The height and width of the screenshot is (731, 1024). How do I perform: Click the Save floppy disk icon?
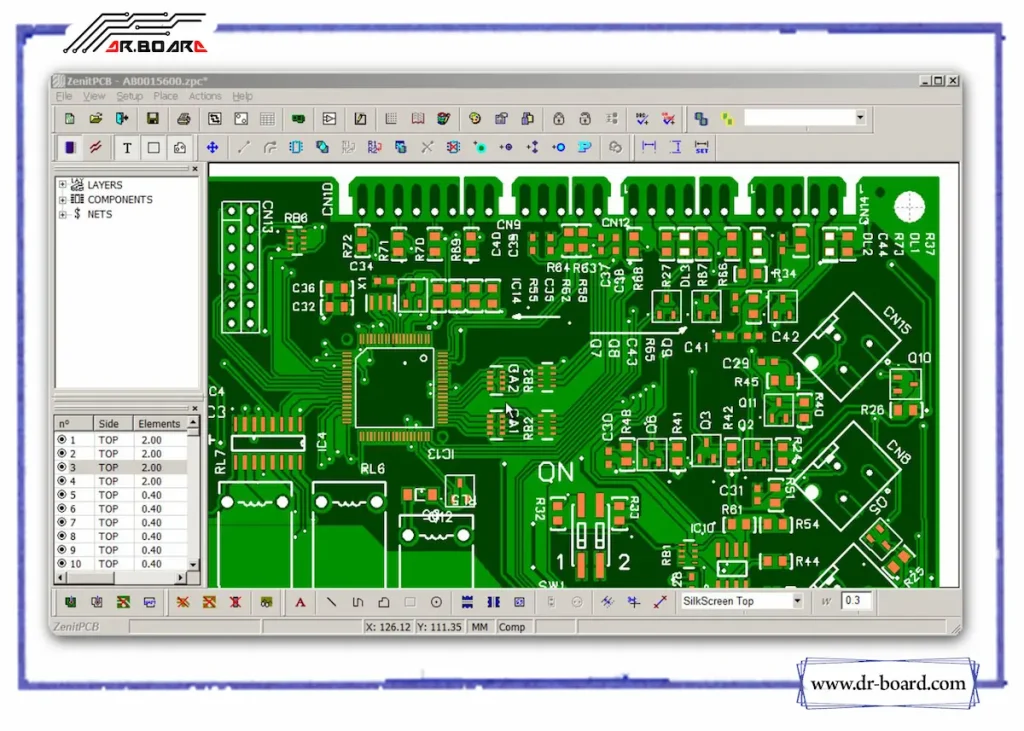click(152, 118)
